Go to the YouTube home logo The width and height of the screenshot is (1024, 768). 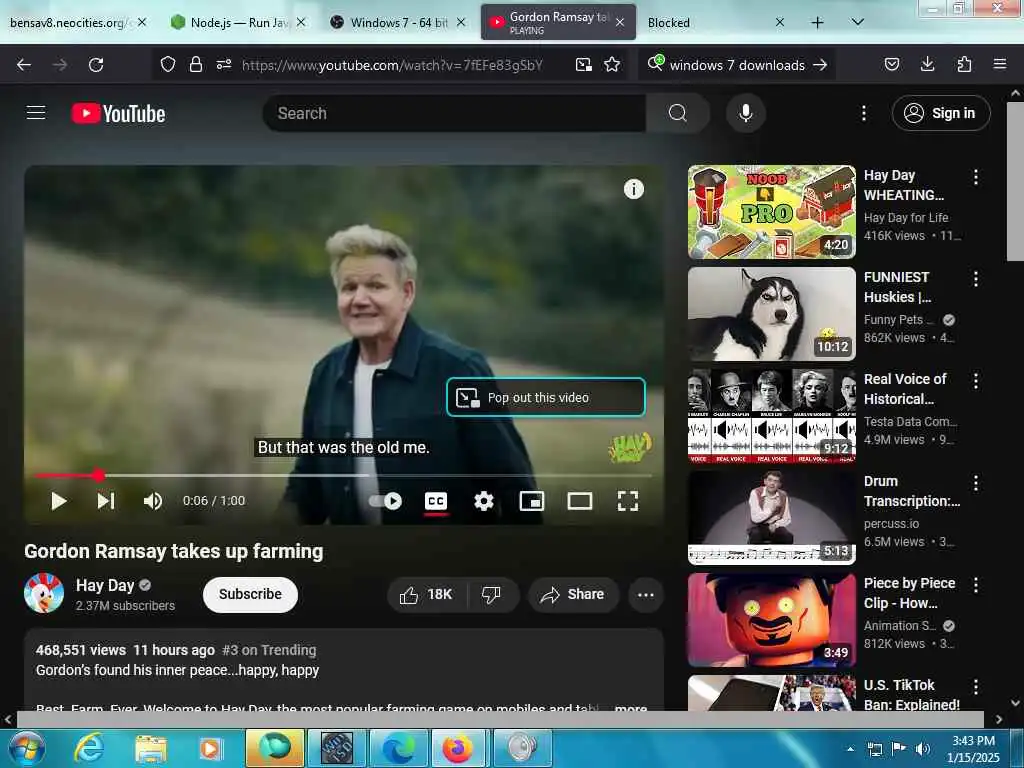pyautogui.click(x=118, y=114)
